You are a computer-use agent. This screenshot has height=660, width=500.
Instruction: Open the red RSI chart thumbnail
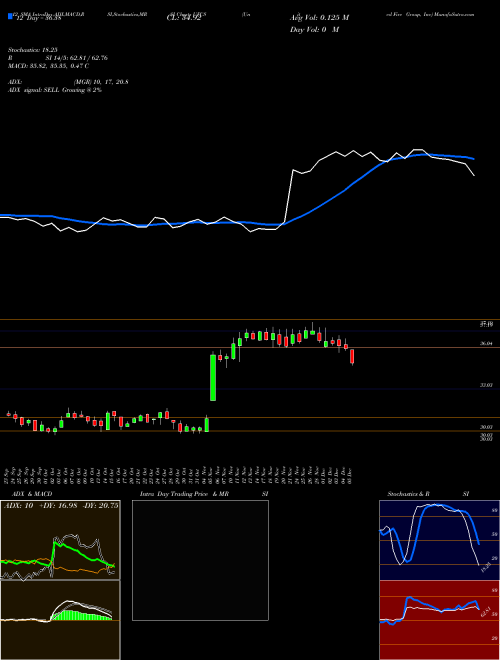pos(439,620)
